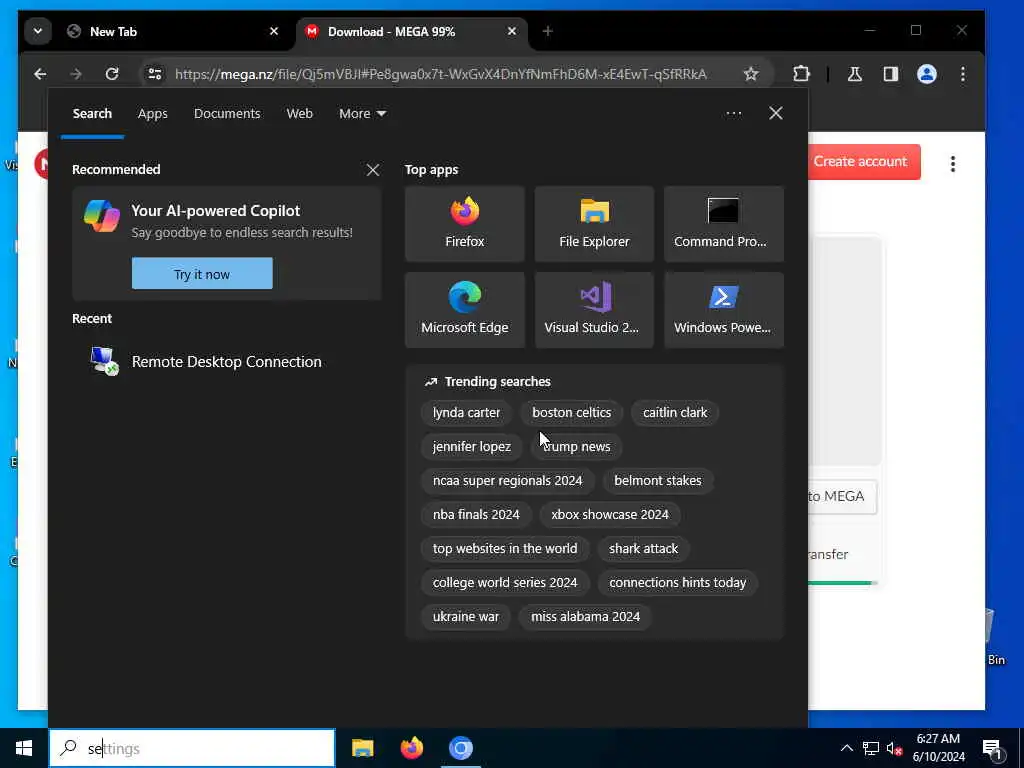Open File Explorer from Top apps
Viewport: 1024px width, 768px height.
594,224
